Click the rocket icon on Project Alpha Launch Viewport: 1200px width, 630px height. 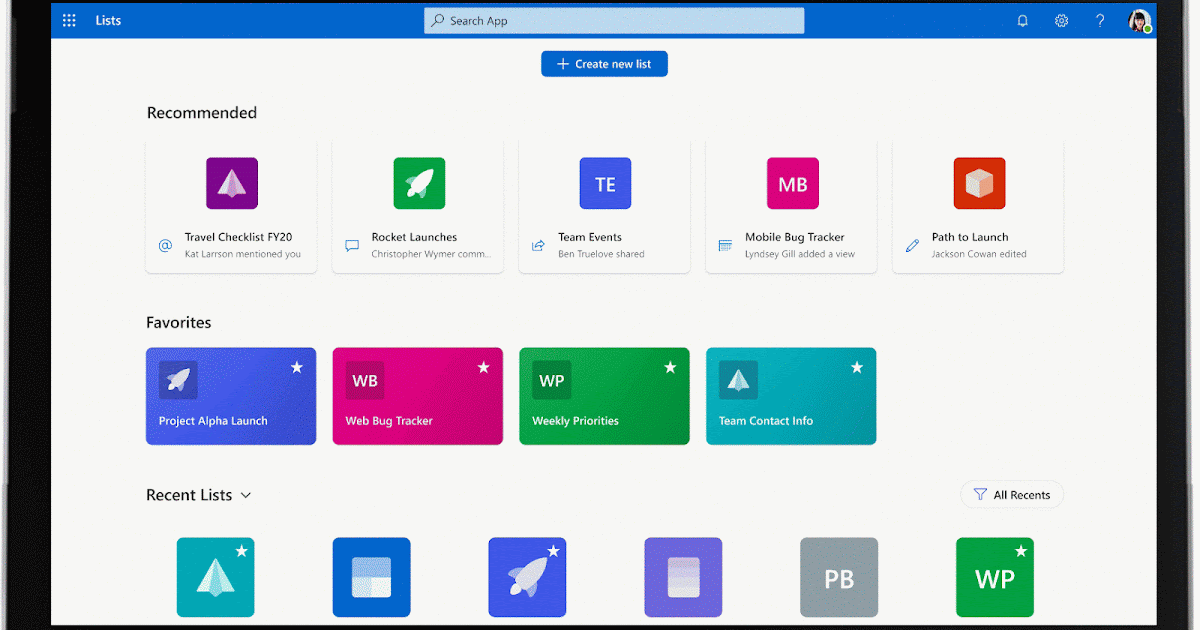178,380
